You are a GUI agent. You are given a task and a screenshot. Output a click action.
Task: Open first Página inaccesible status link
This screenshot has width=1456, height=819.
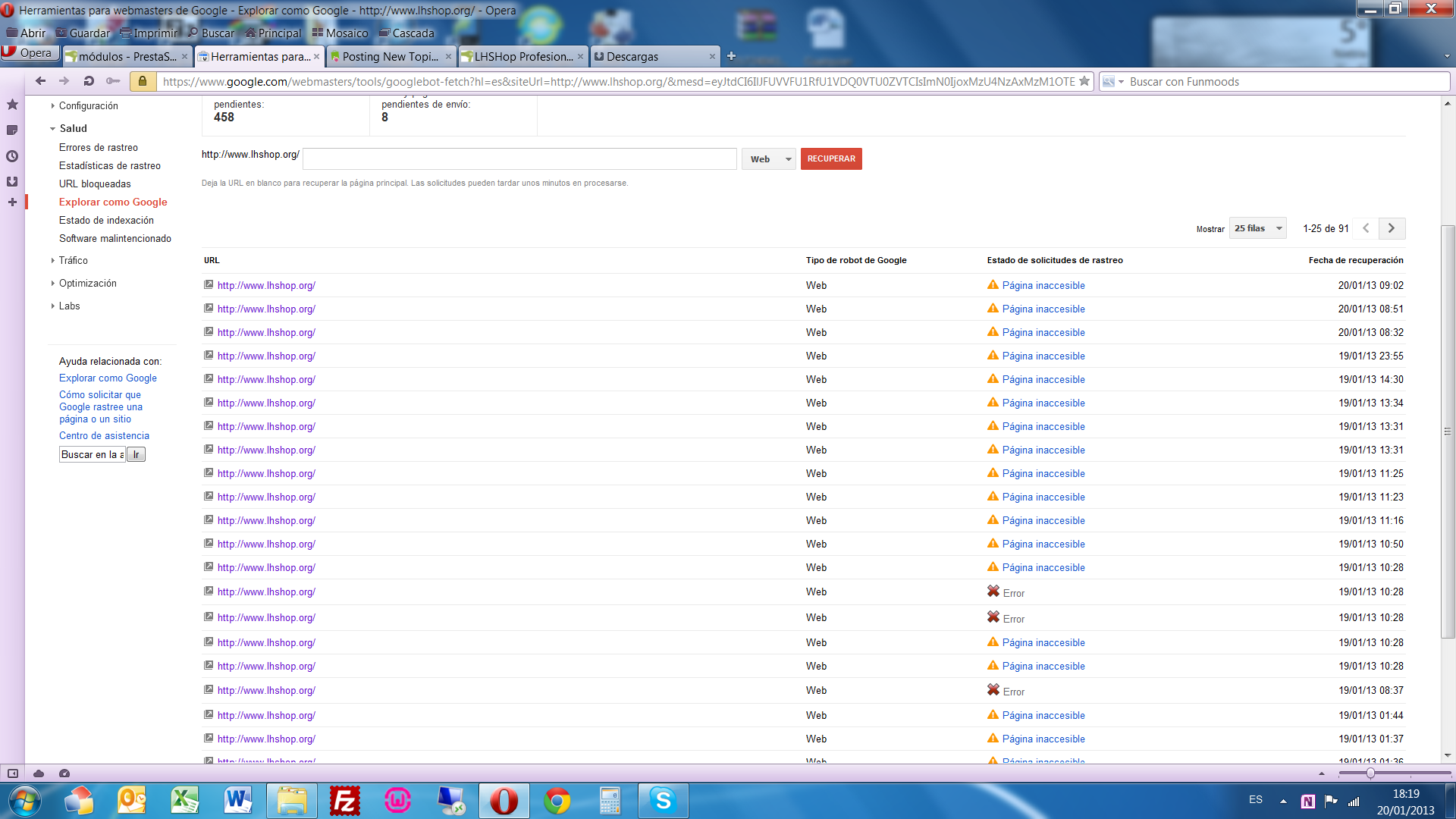pyautogui.click(x=1043, y=286)
